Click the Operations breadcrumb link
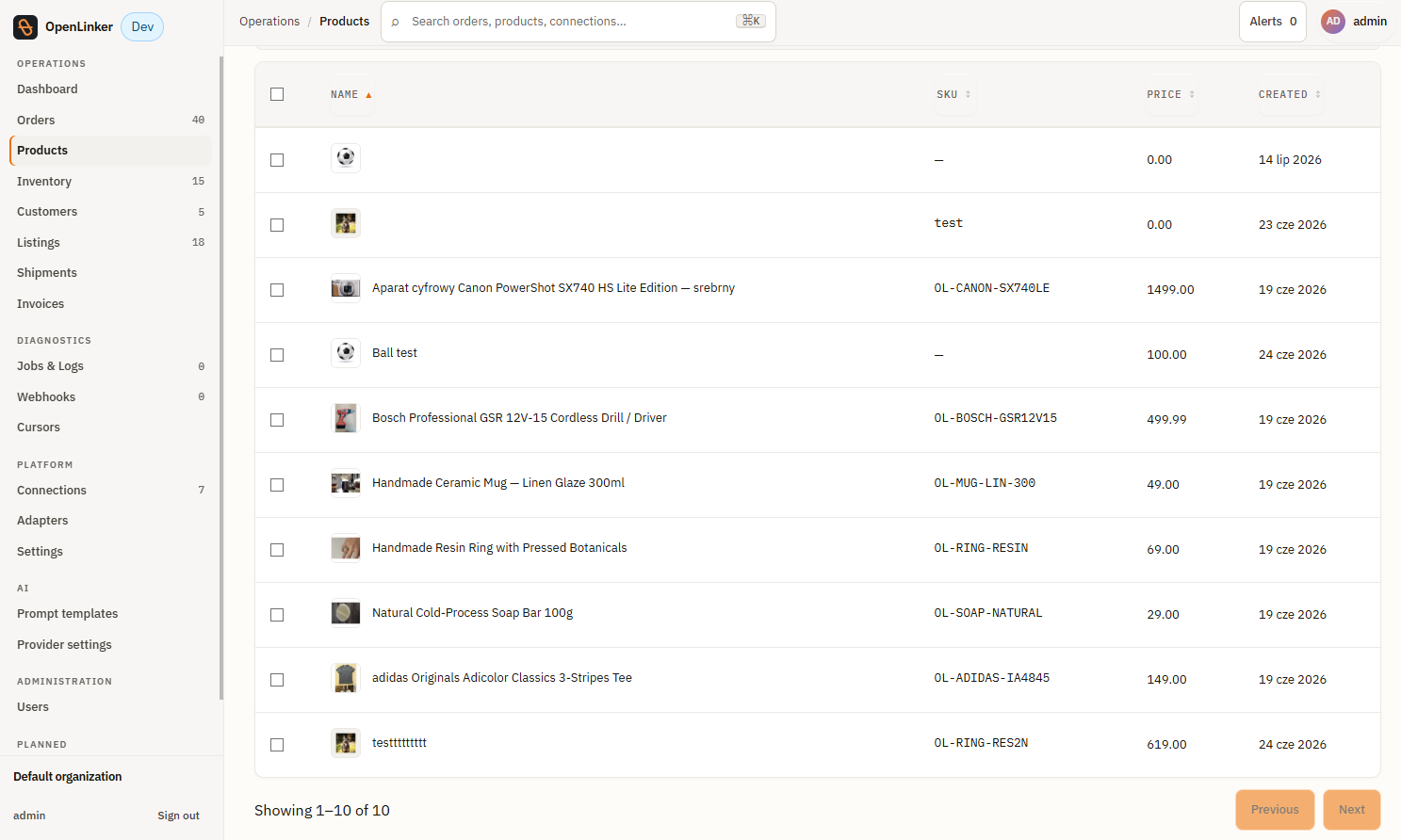Screen dimensions: 1401x840 point(269,22)
